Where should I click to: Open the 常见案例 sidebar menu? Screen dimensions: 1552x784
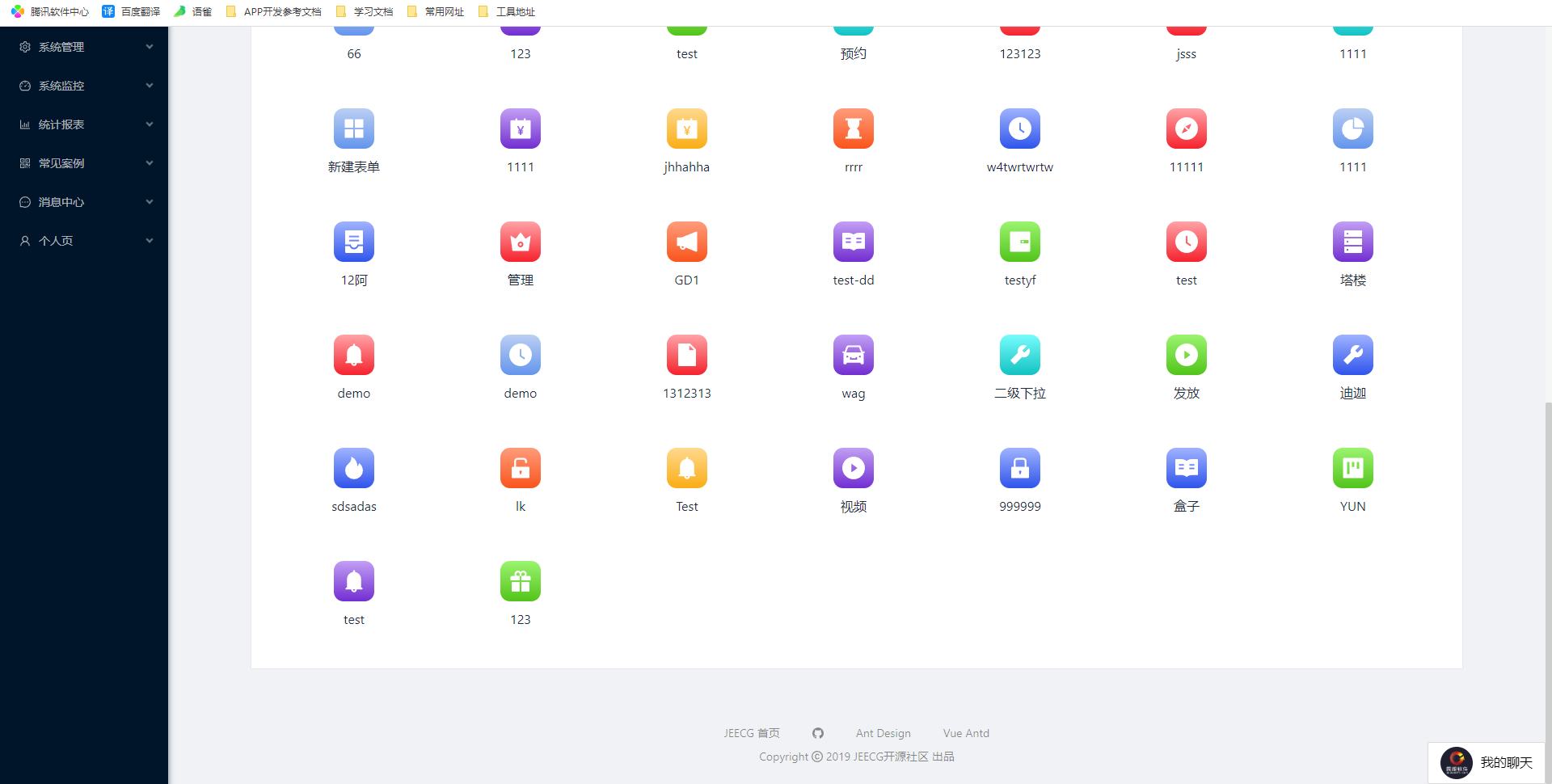84,163
